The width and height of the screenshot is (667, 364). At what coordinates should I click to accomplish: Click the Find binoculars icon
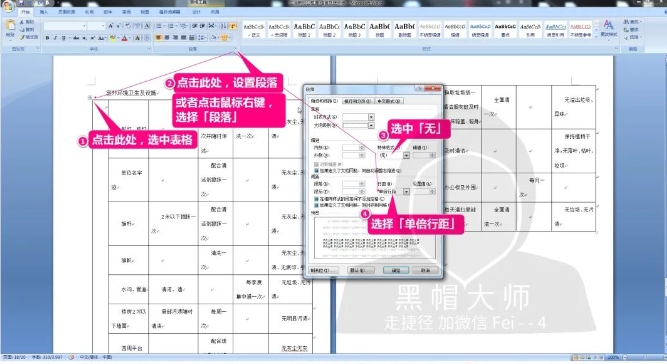coord(627,22)
